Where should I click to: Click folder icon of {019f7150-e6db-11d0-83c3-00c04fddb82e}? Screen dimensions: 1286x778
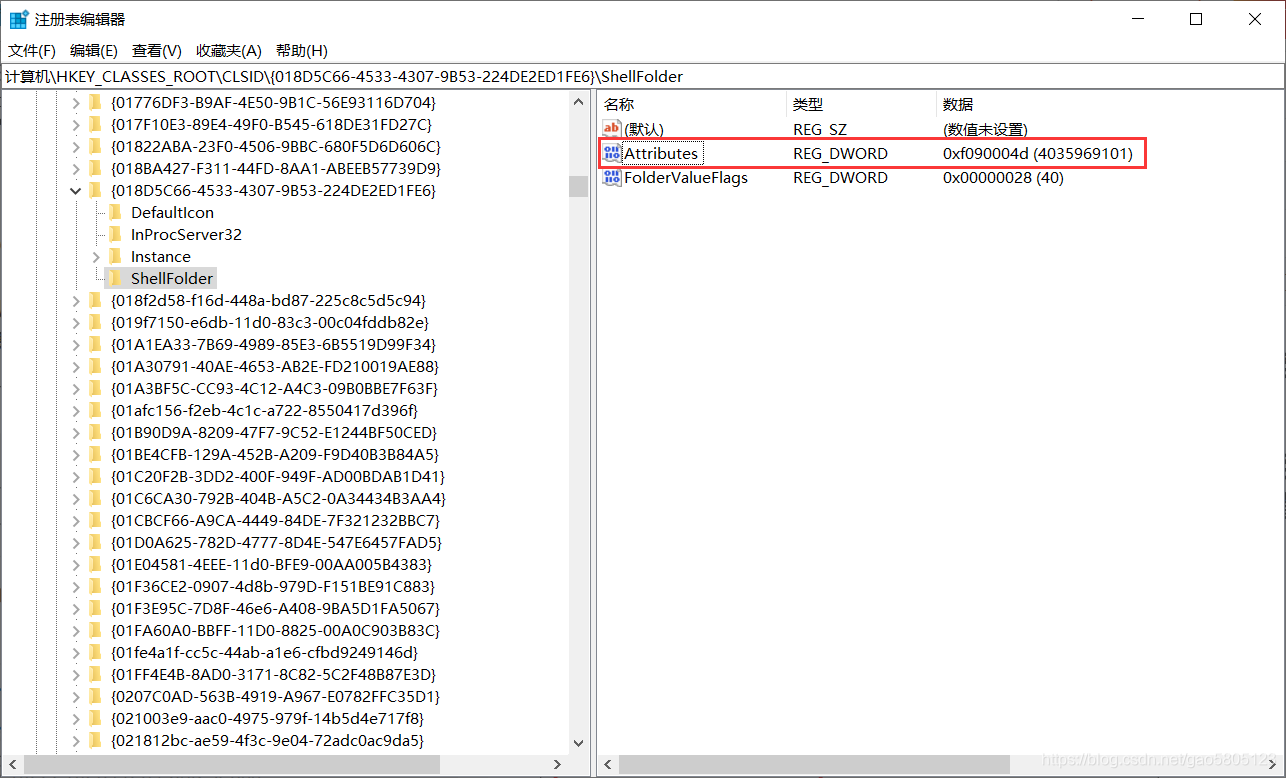click(x=95, y=322)
